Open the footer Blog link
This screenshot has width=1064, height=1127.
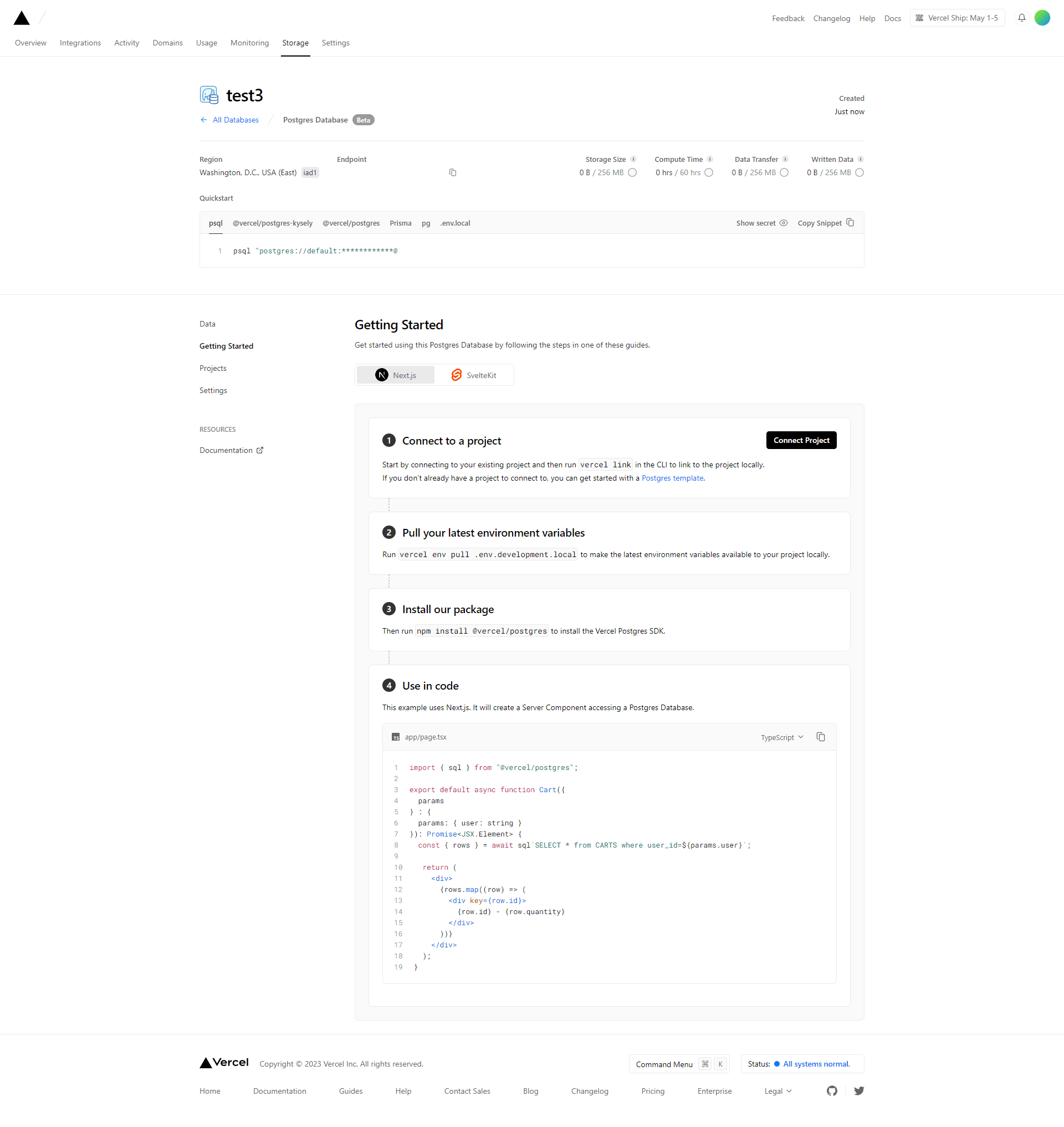531,1092
